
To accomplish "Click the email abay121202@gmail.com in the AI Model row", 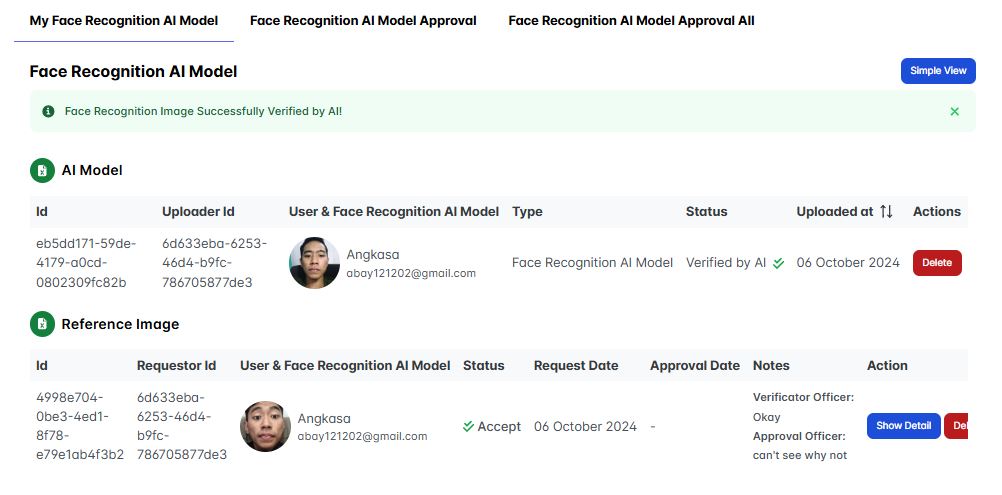I will (411, 273).
